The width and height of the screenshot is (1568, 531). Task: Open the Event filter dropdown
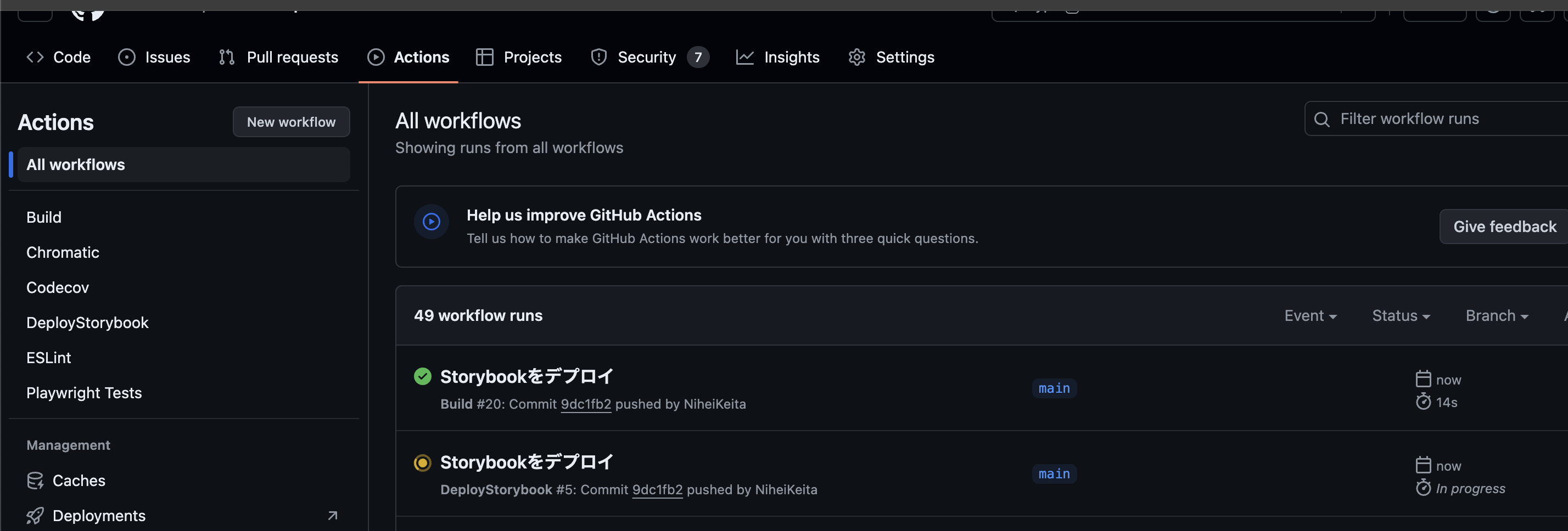(x=1310, y=315)
